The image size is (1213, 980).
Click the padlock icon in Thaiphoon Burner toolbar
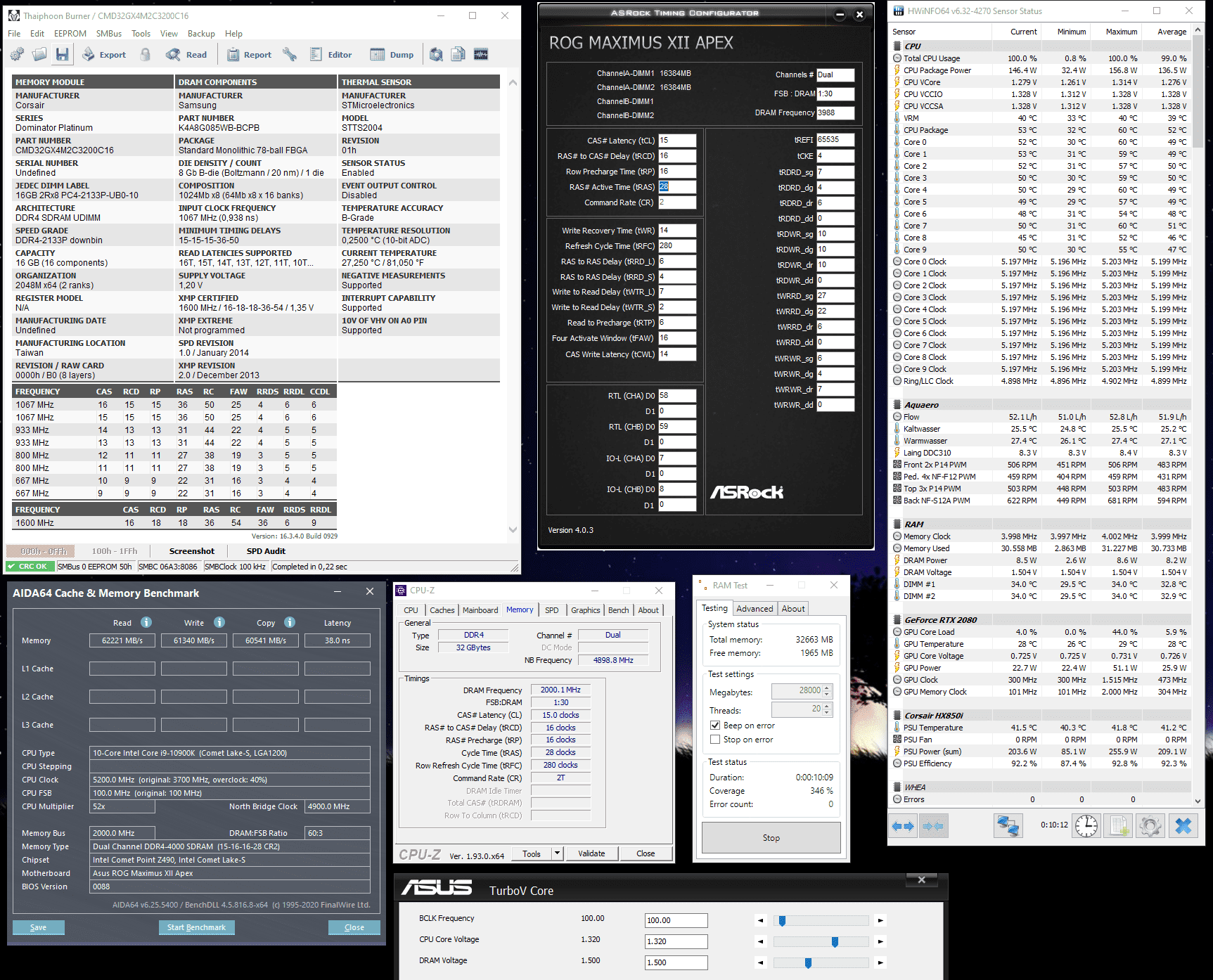coord(146,54)
